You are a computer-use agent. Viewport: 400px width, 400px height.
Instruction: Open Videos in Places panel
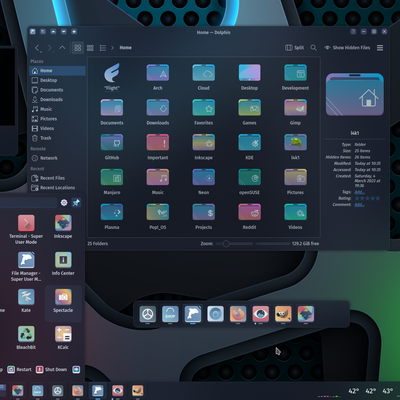(57, 129)
